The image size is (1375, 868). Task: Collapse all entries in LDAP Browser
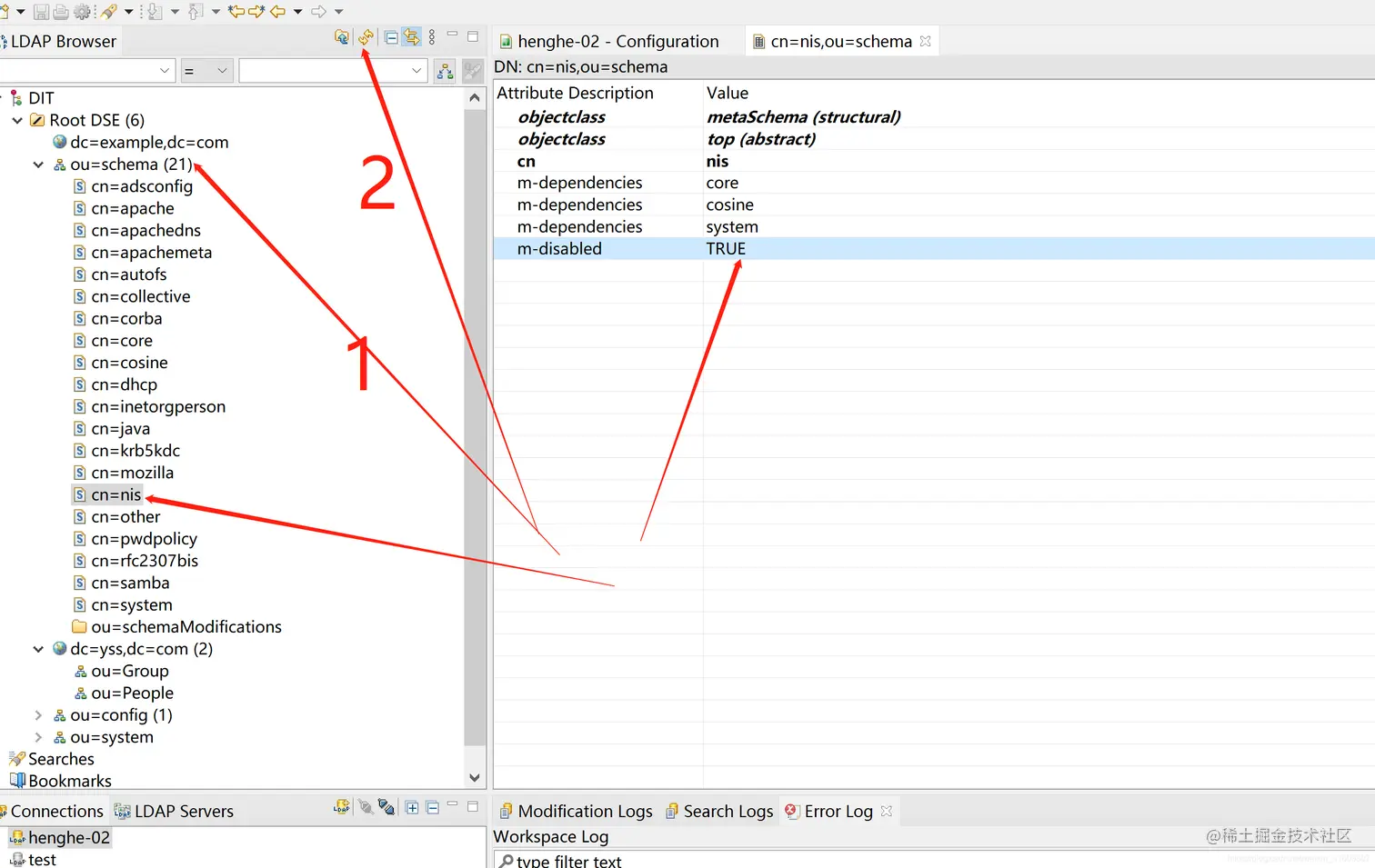pos(391,37)
